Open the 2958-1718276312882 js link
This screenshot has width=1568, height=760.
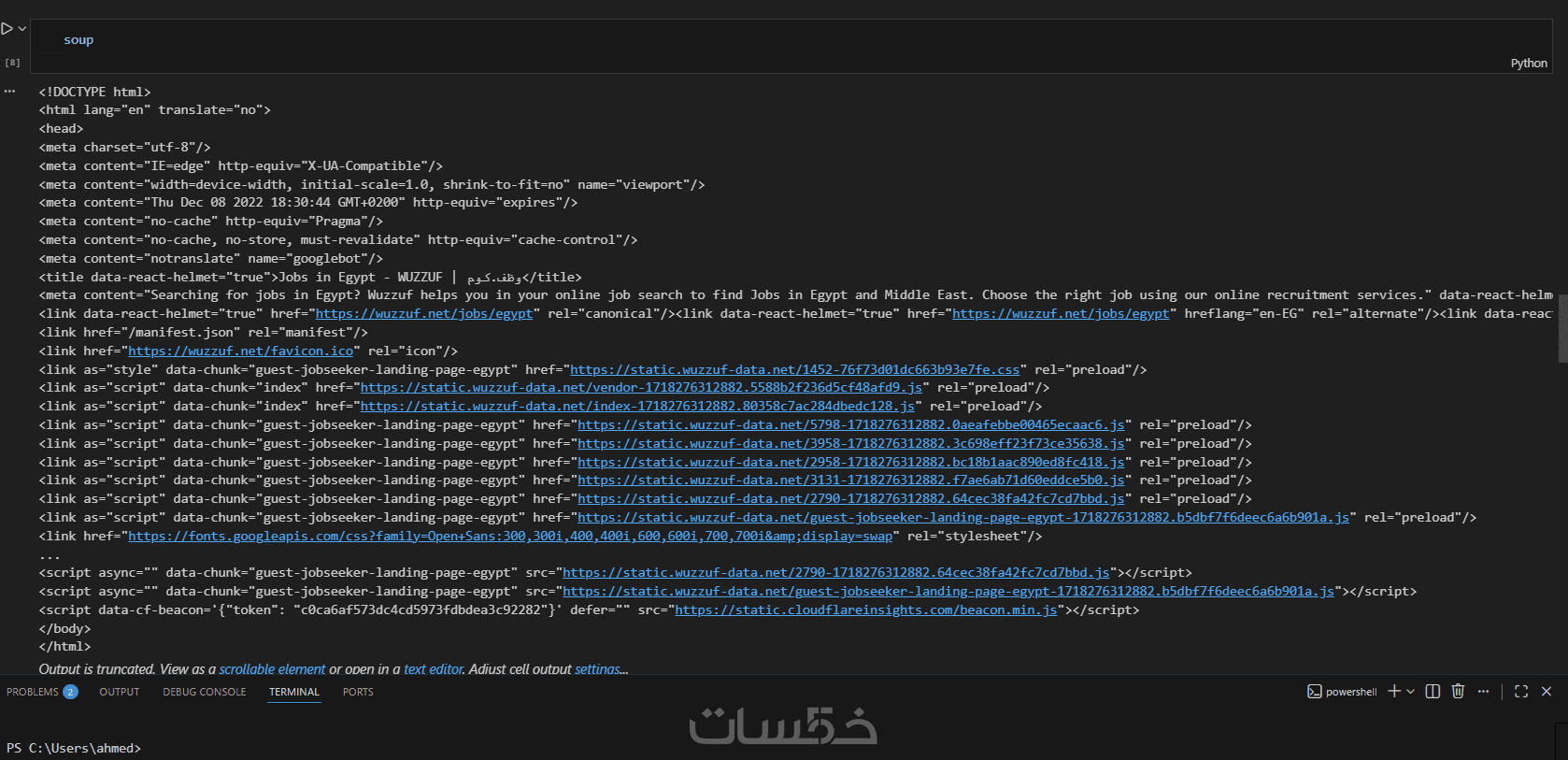coord(851,462)
